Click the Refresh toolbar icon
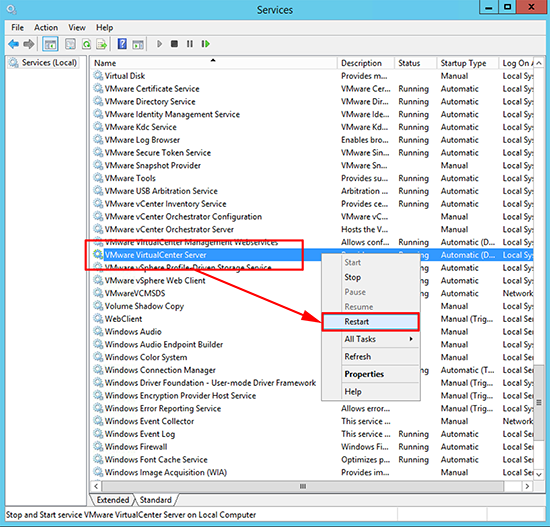This screenshot has height=527, width=550. pyautogui.click(x=86, y=44)
